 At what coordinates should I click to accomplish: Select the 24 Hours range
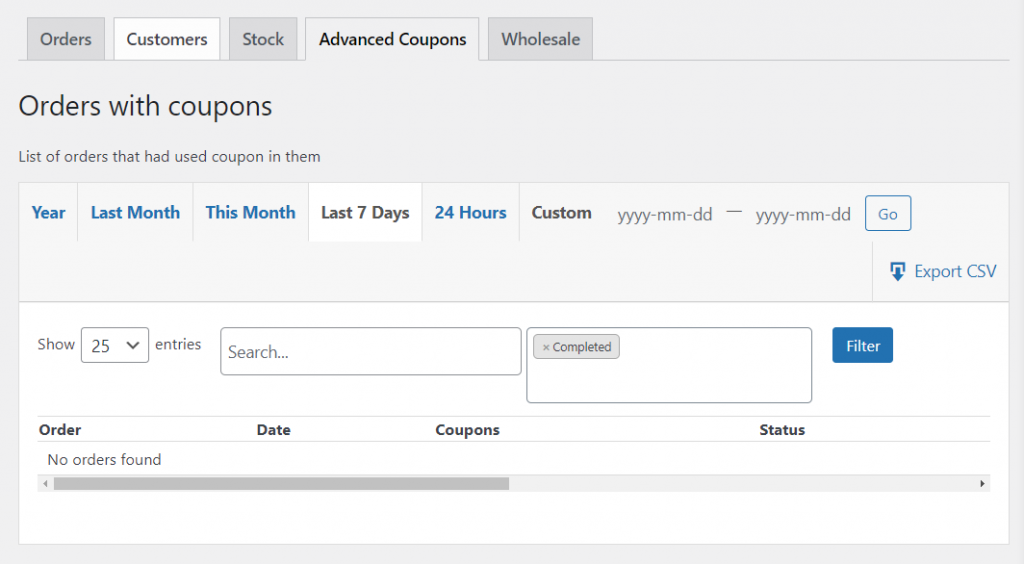470,212
